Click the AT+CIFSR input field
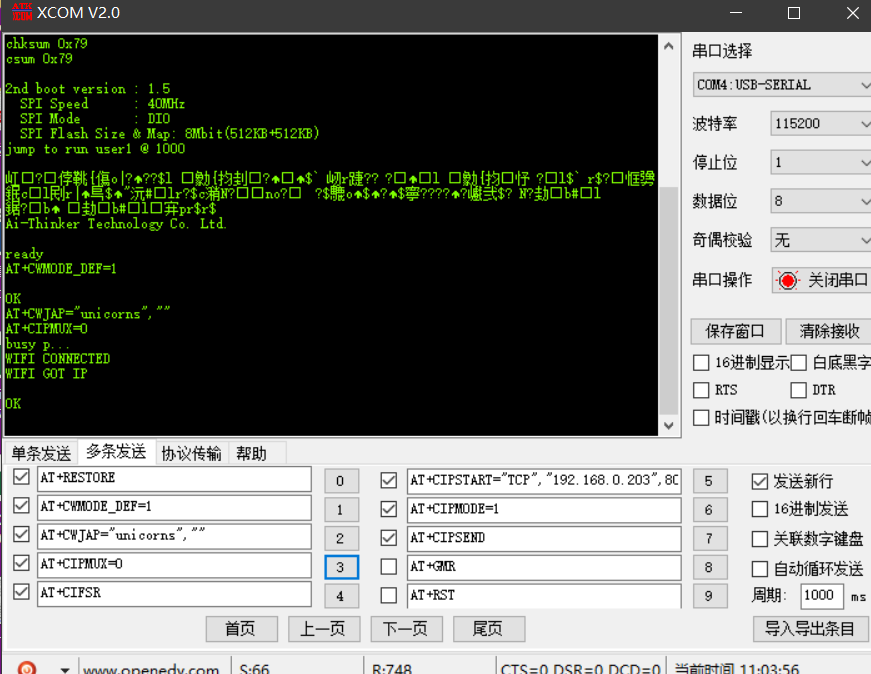Screen dimensions: 871x674 tap(174, 594)
